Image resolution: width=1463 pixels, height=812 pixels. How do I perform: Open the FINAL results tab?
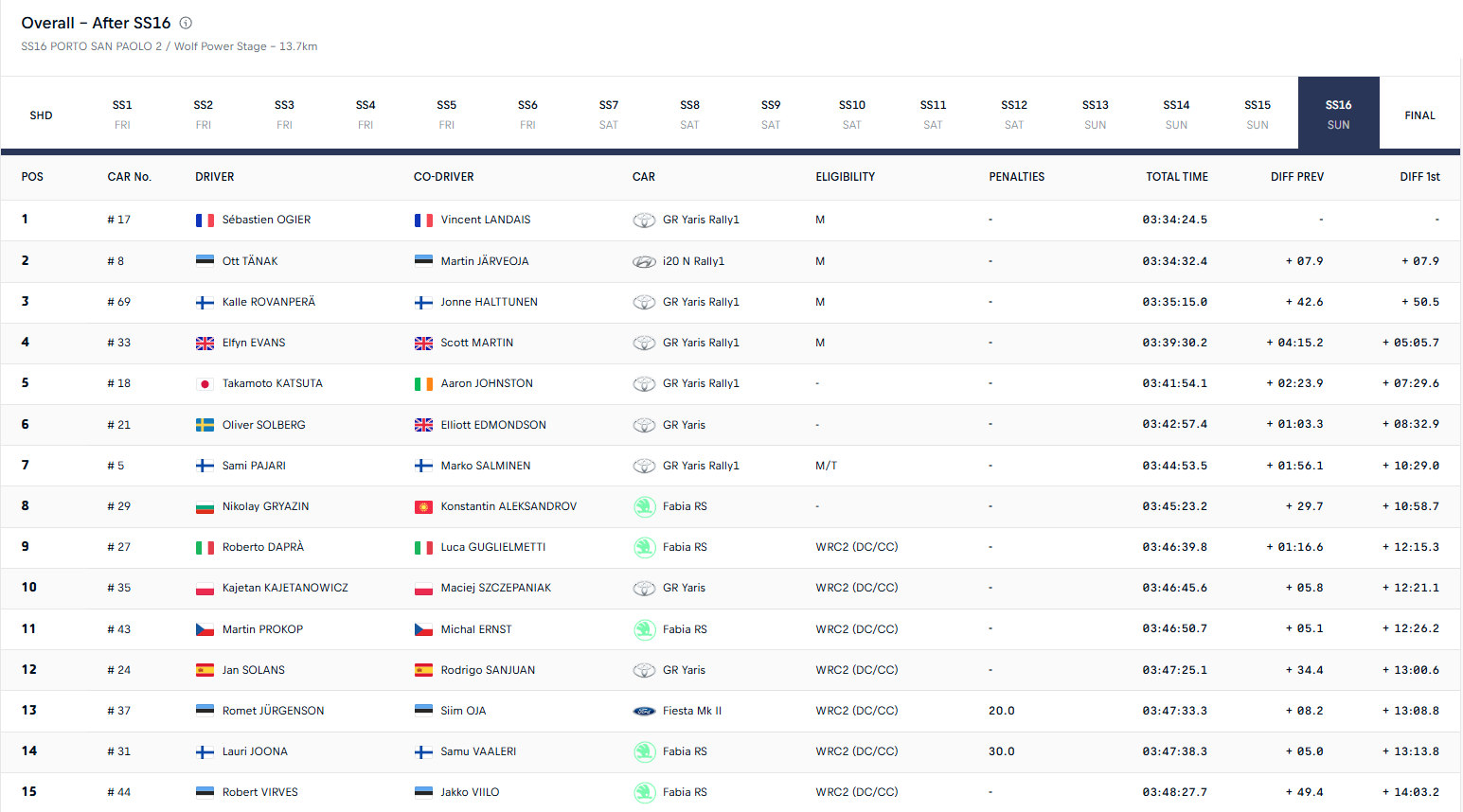pos(1419,115)
